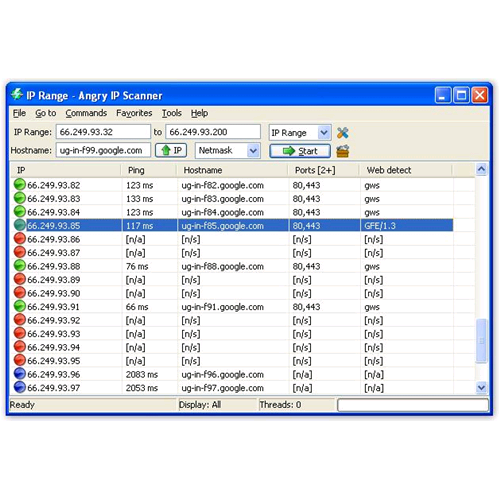Click the vertical scrollbar thumb

(x=481, y=341)
